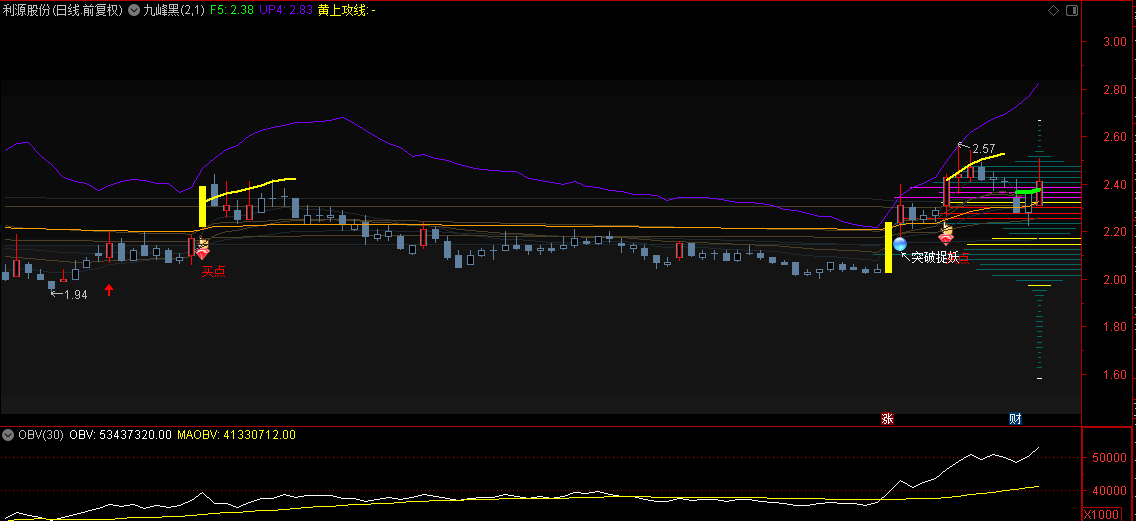Image resolution: width=1136 pixels, height=521 pixels.
Task: Click the MAOBV value label
Action: 236,435
